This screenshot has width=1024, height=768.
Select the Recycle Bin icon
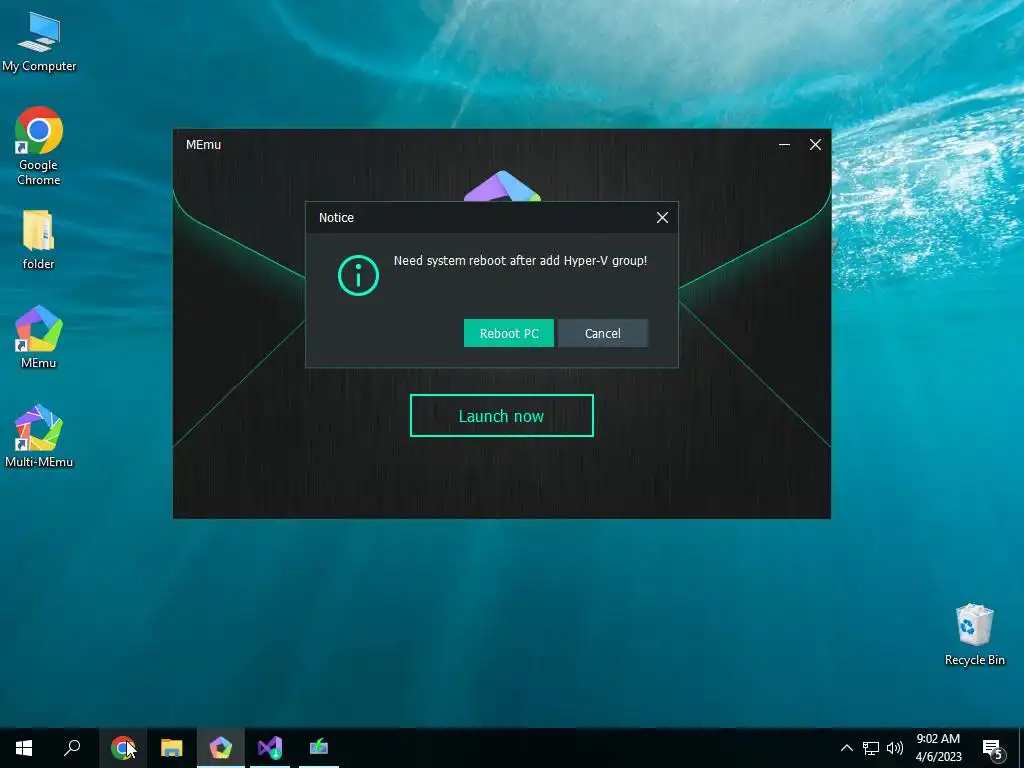point(974,635)
